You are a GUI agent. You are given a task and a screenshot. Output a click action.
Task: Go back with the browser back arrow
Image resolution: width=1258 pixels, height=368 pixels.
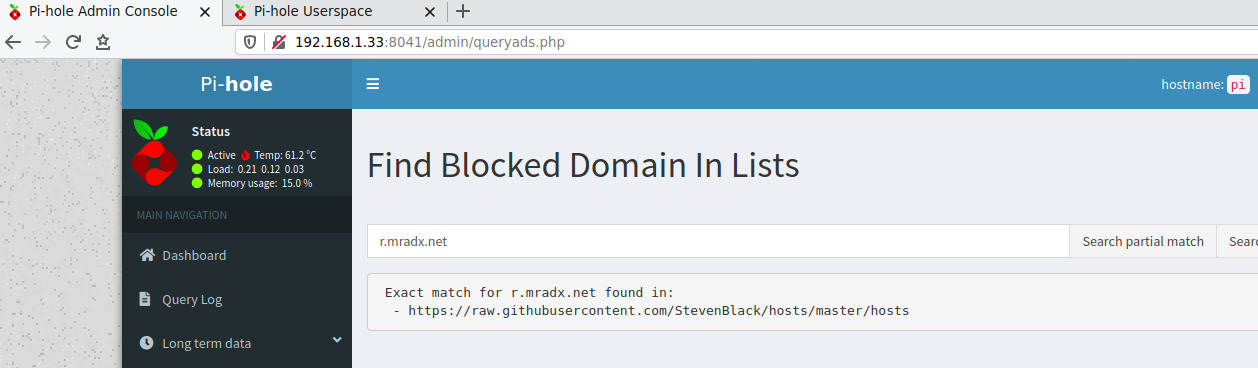tap(13, 42)
